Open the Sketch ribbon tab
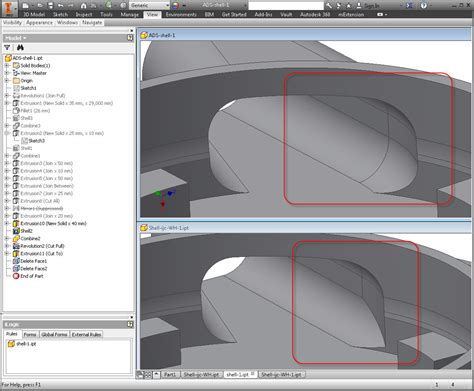This screenshot has height=391, width=474. tap(60, 15)
